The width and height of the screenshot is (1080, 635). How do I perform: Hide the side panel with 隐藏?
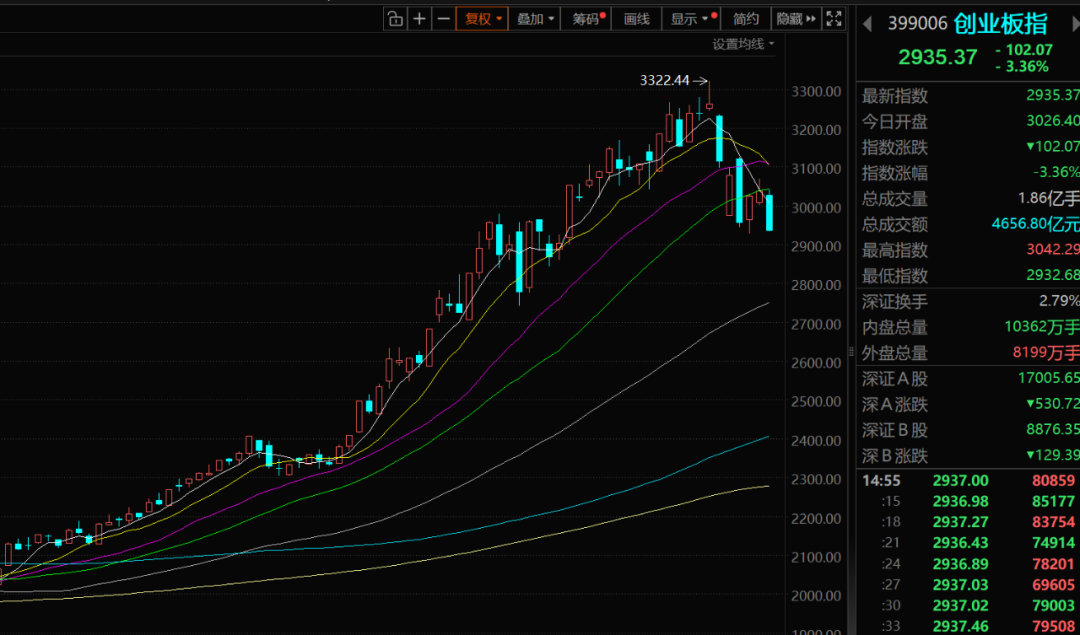pyautogui.click(x=790, y=18)
